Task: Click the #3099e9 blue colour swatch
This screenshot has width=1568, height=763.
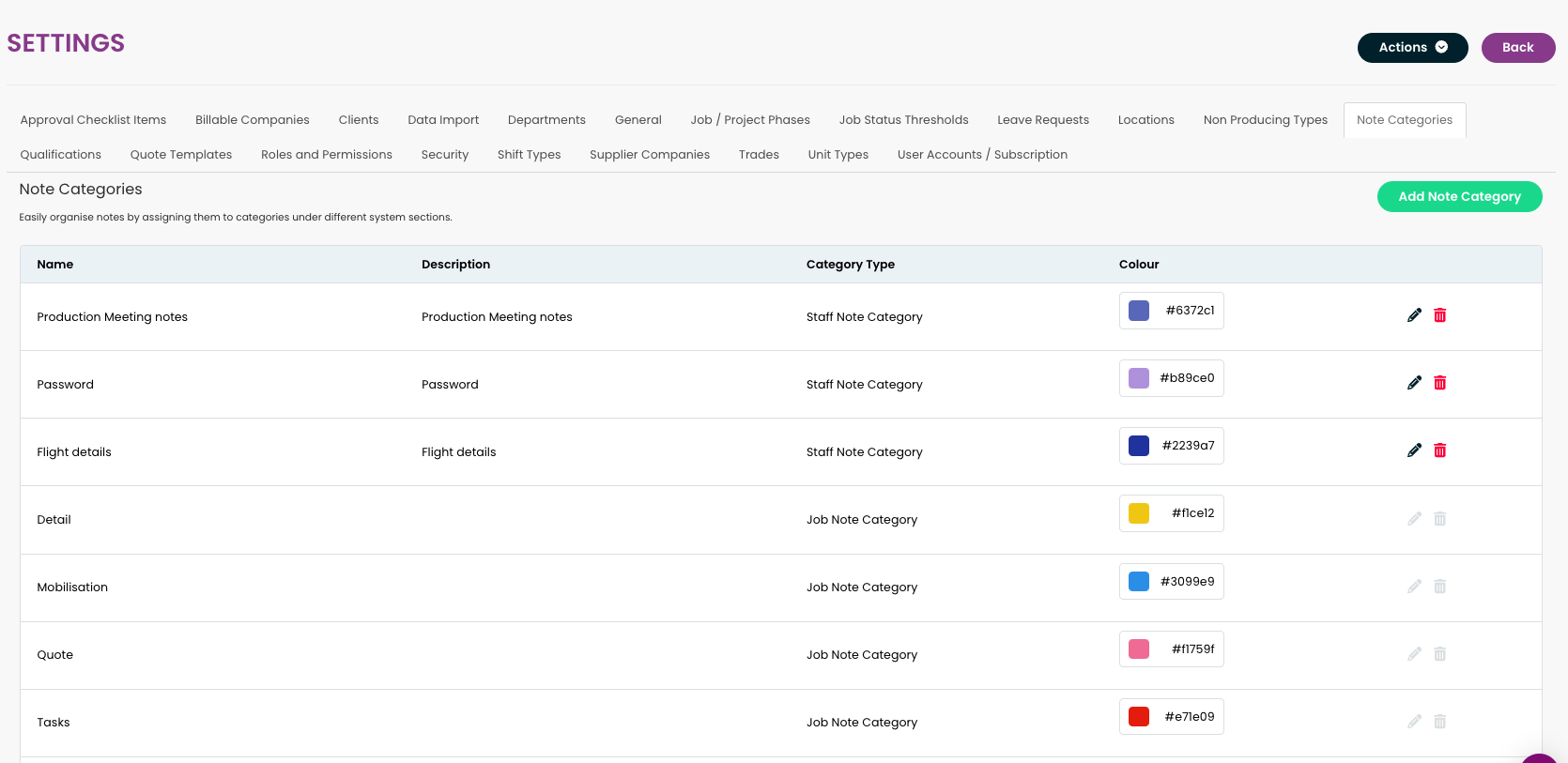Action: [1139, 581]
